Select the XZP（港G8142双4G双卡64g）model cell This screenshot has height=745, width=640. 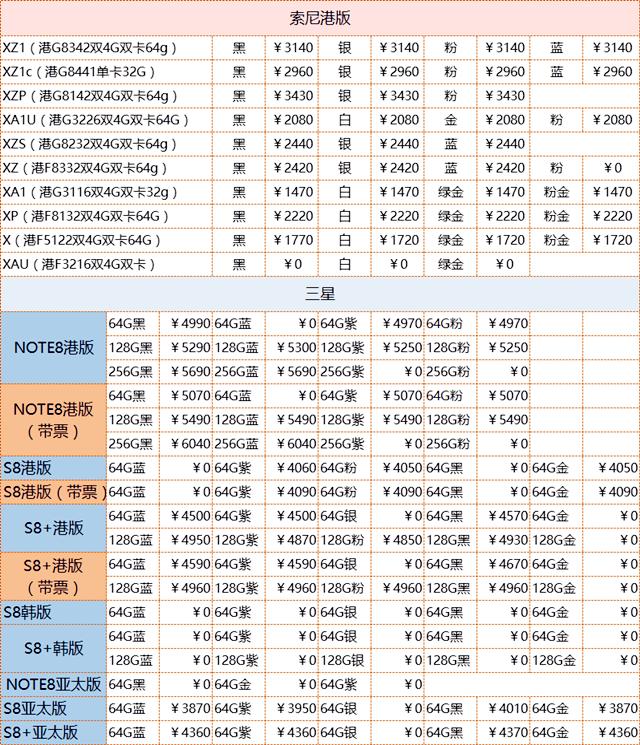[x=106, y=96]
